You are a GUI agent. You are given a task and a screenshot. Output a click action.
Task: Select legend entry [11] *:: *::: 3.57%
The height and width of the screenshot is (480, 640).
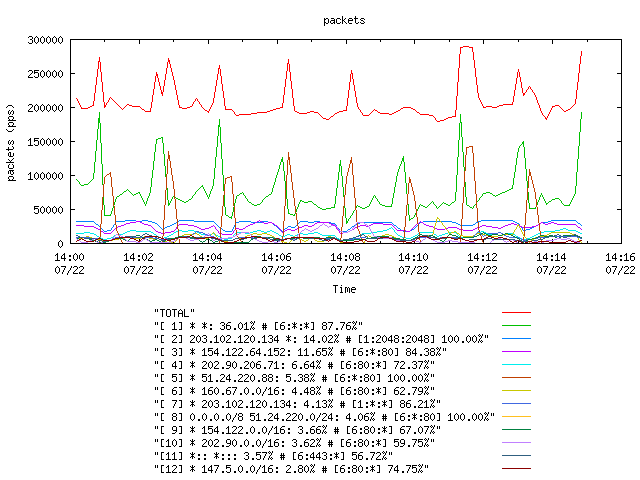tap(273, 456)
